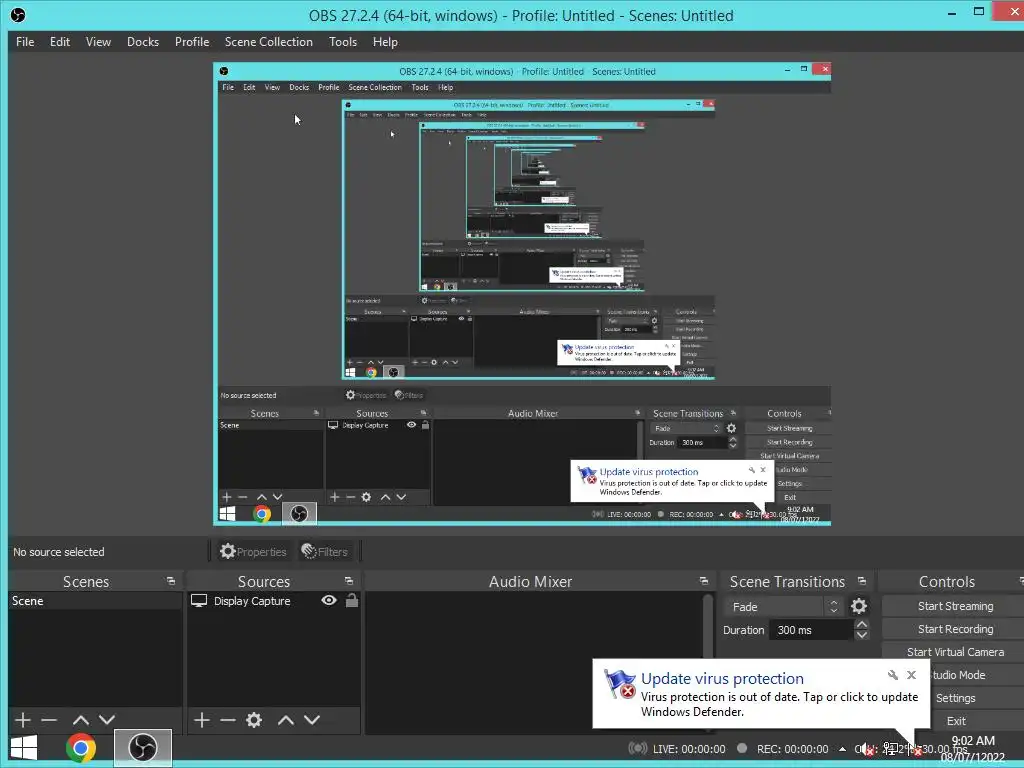
Task: Move scene down with arrow icon
Action: 107,720
